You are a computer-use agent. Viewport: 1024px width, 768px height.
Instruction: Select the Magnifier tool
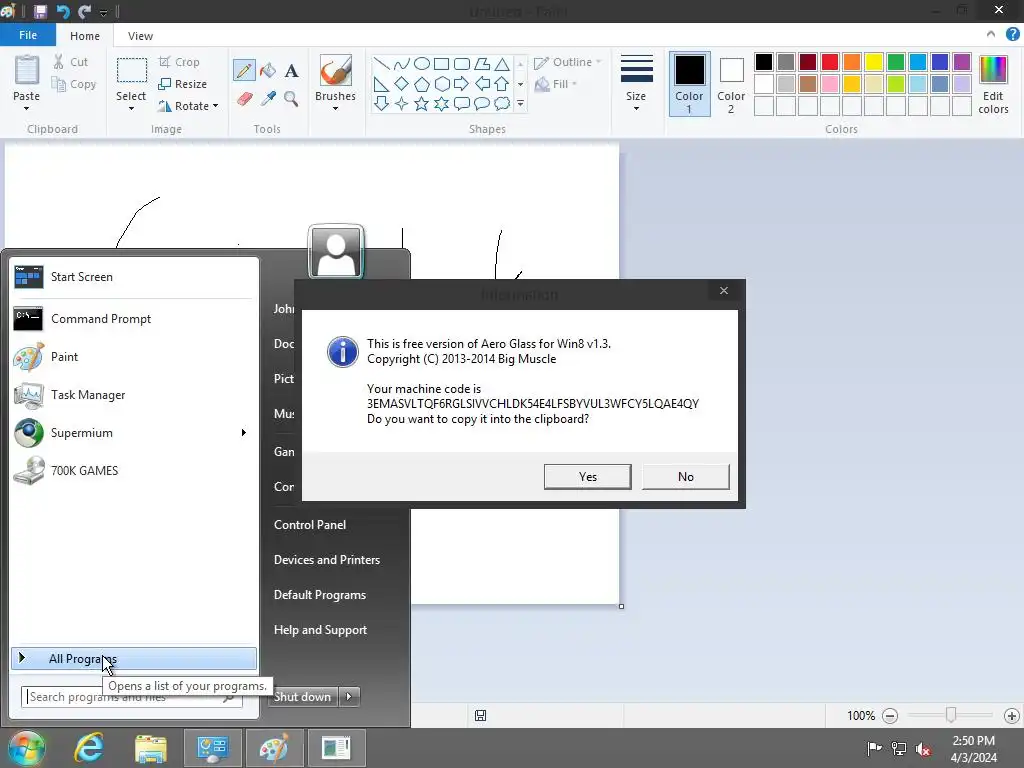pyautogui.click(x=291, y=99)
